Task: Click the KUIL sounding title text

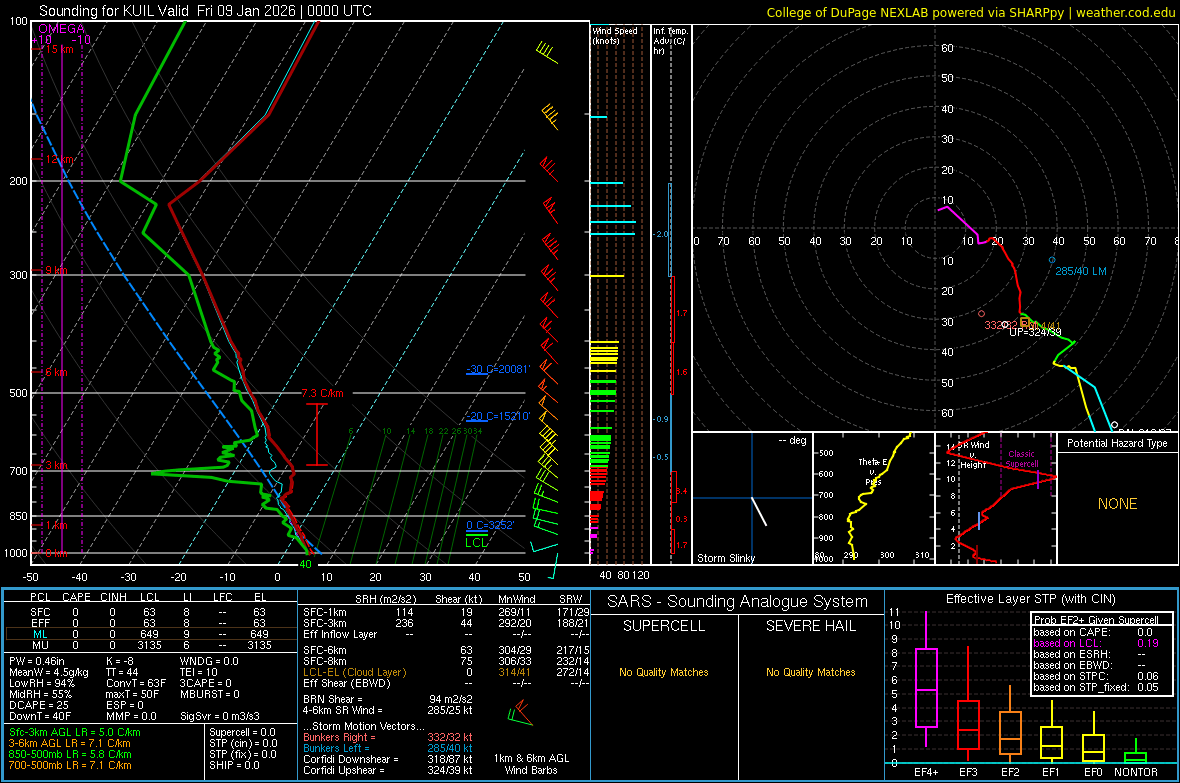Action: pos(205,11)
